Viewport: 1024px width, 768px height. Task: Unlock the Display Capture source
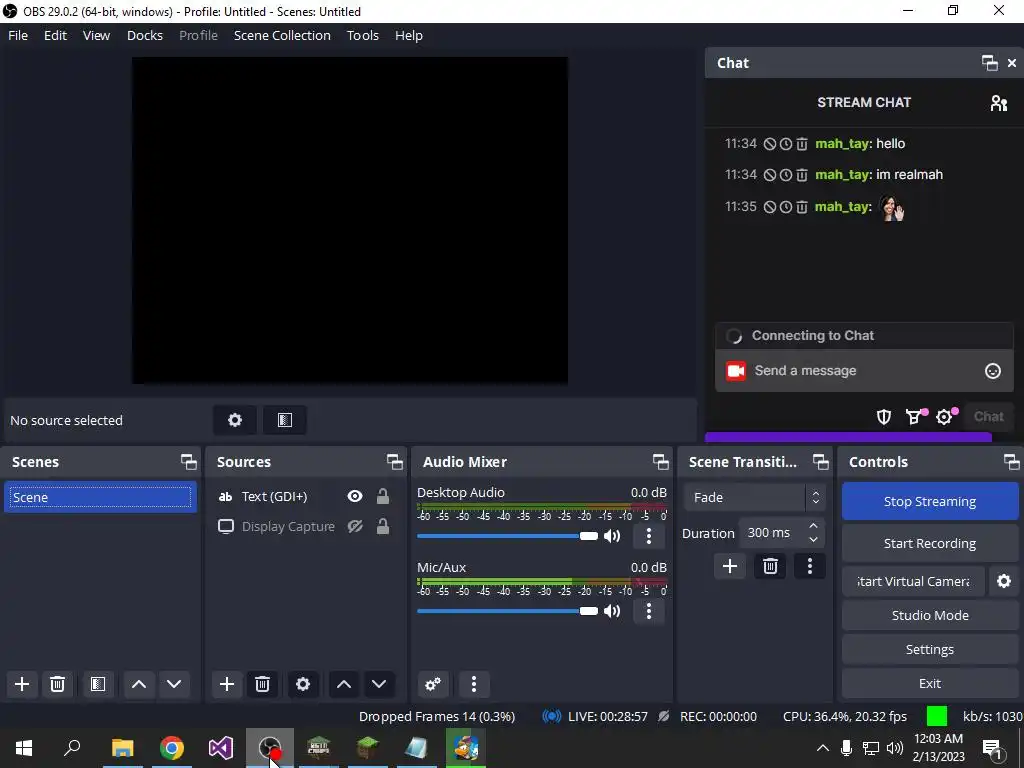point(383,526)
